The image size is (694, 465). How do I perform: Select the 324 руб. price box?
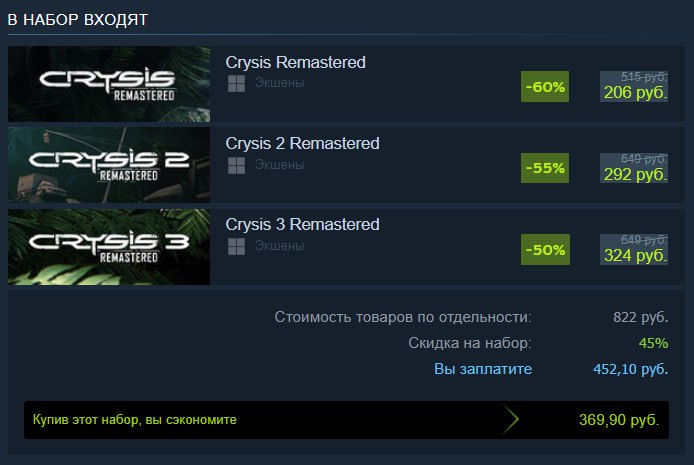(634, 250)
